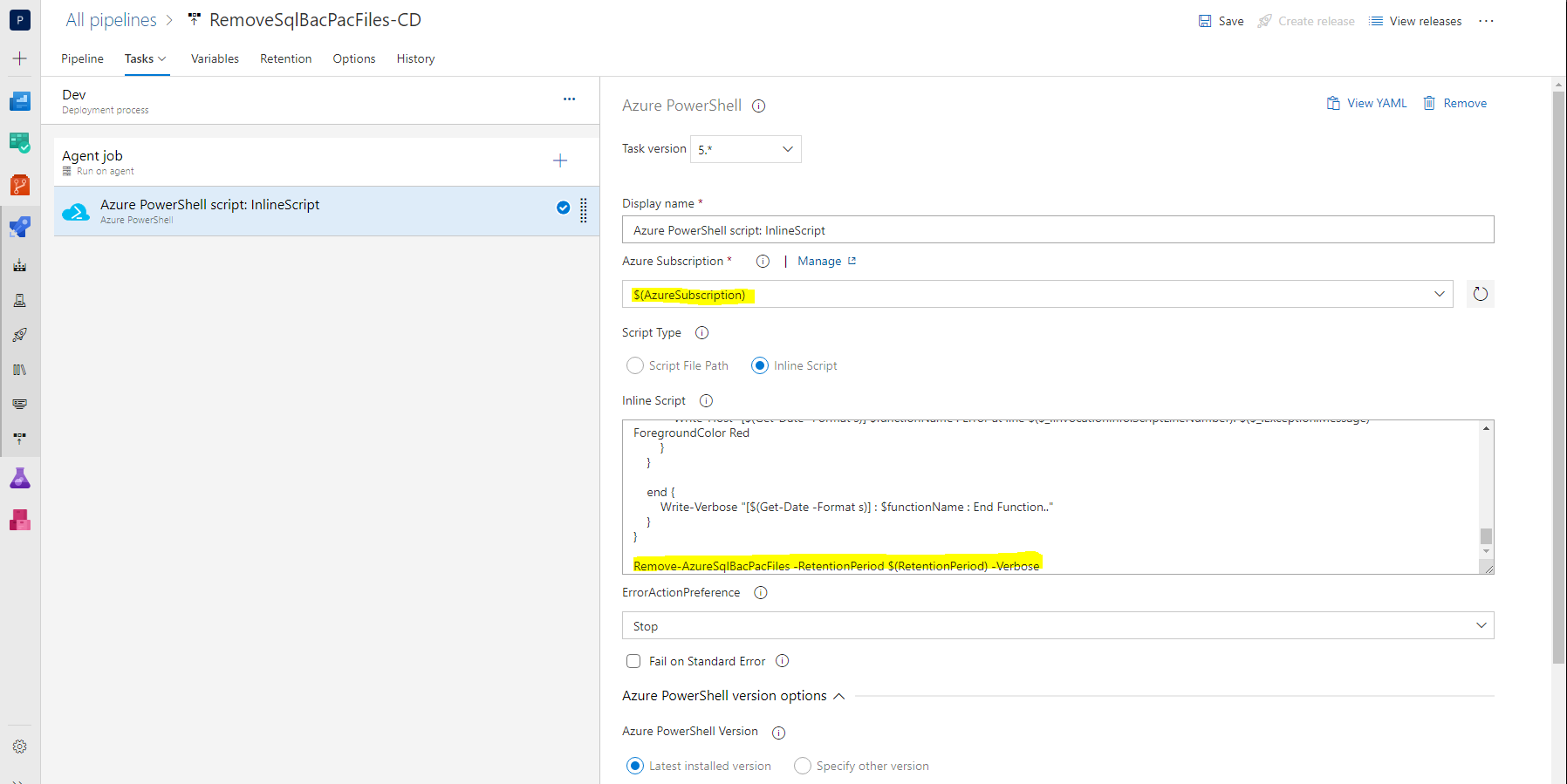1567x784 pixels.
Task: Click the Inline Script scrollbar thumb
Action: coord(1486,535)
